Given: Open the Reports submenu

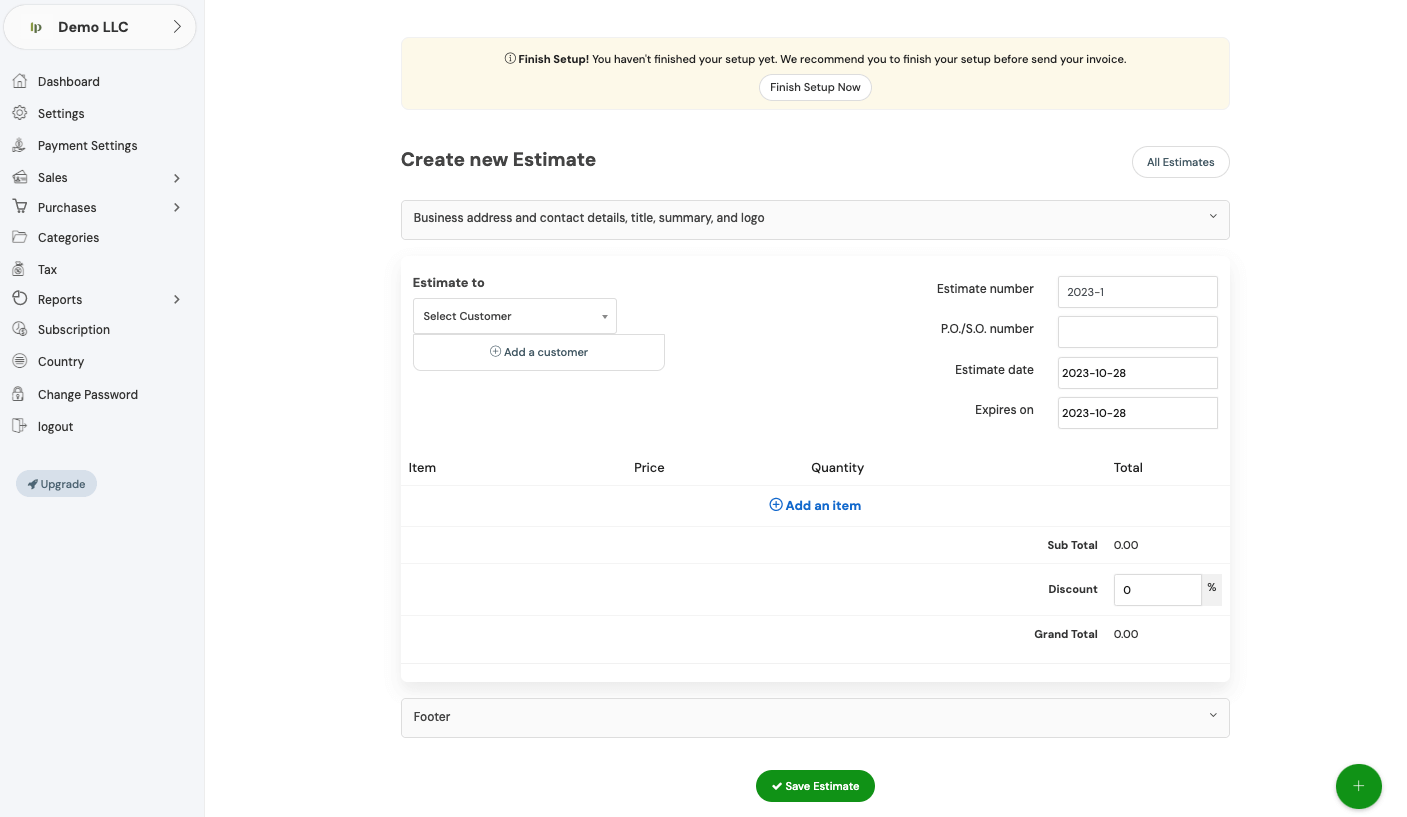Looking at the screenshot, I should click(177, 300).
